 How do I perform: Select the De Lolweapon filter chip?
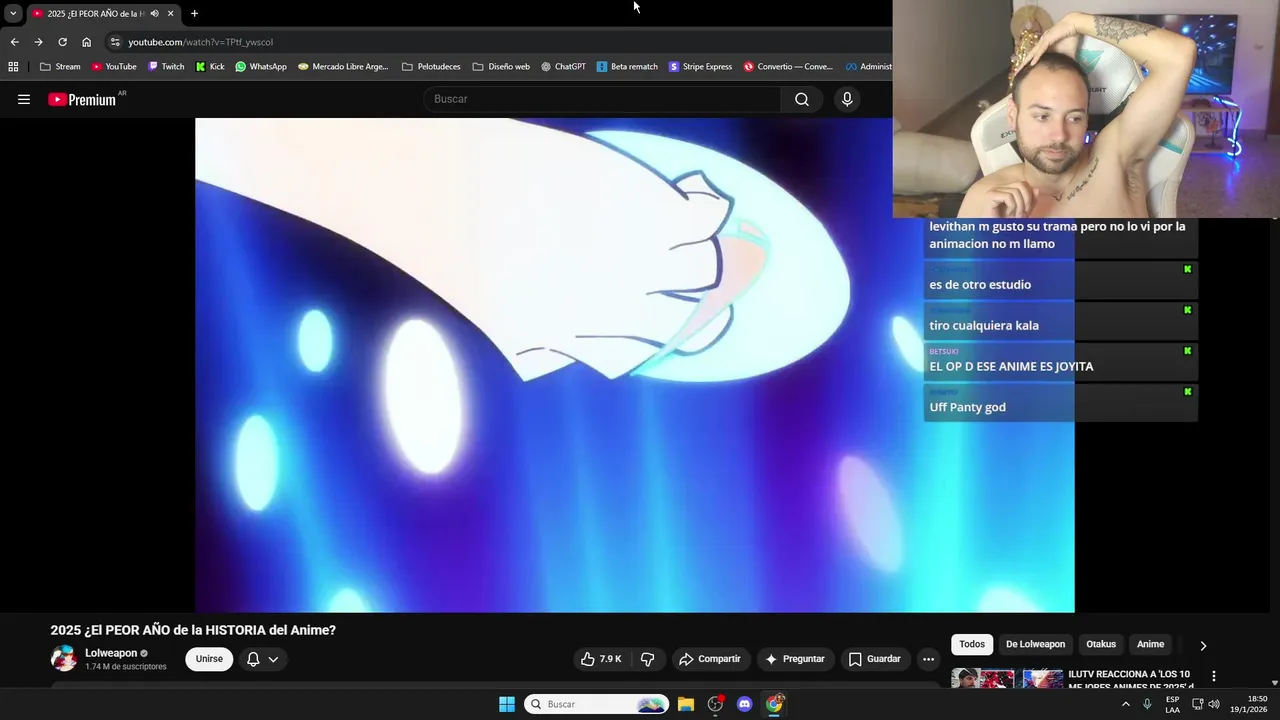[1035, 644]
